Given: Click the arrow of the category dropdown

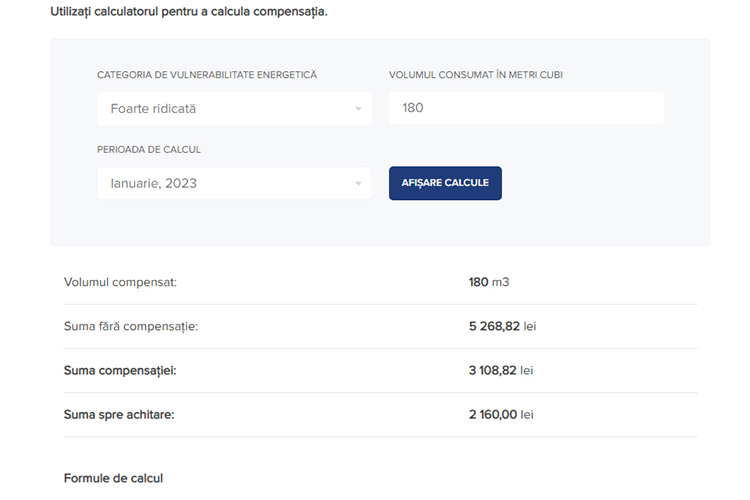Looking at the screenshot, I should point(358,109).
